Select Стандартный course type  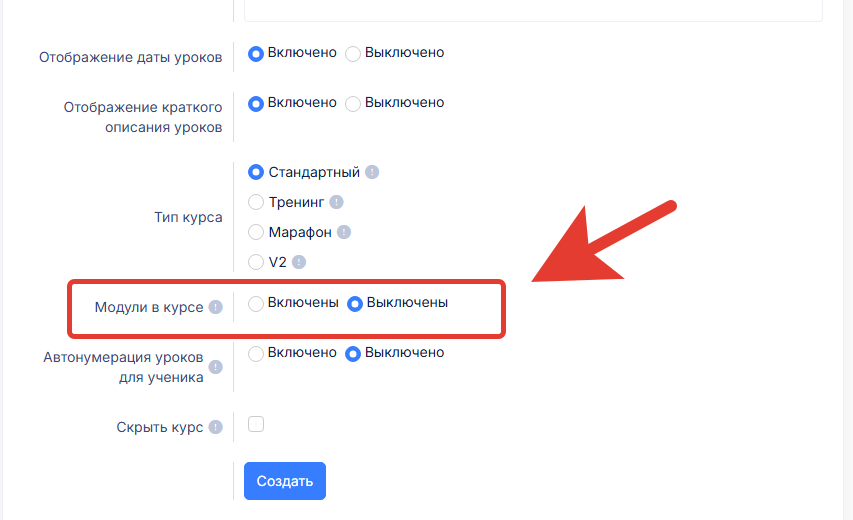click(x=256, y=172)
